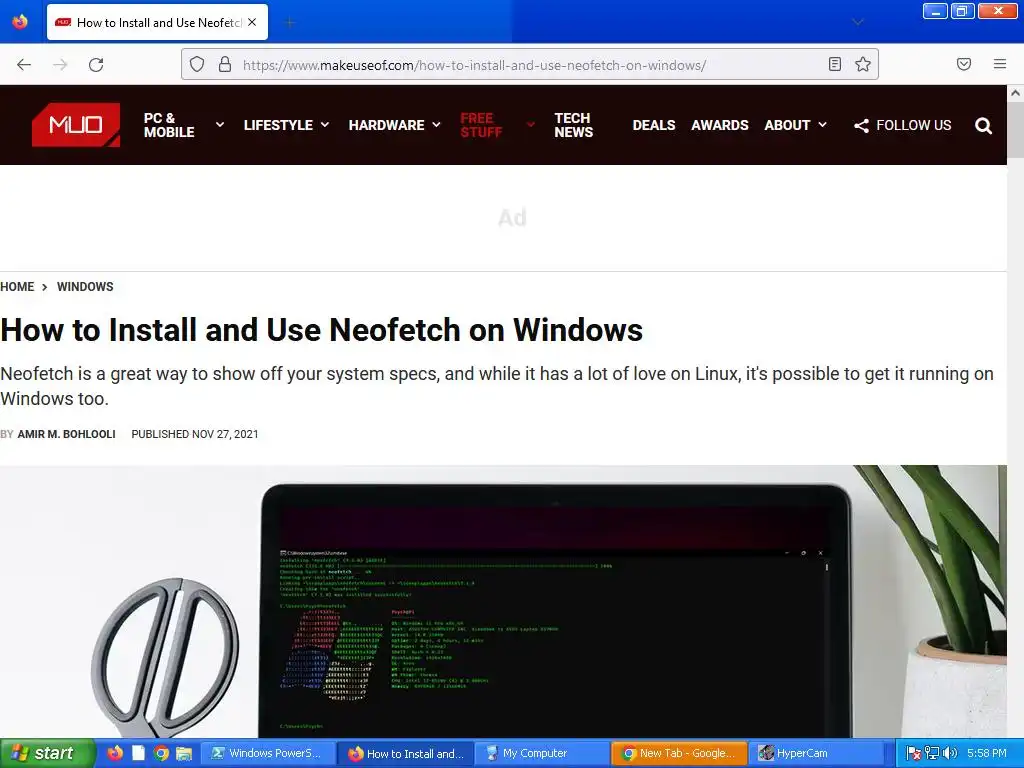The width and height of the screenshot is (1024, 768).
Task: Expand the Lifestyle dropdown chevron
Action: 325,125
